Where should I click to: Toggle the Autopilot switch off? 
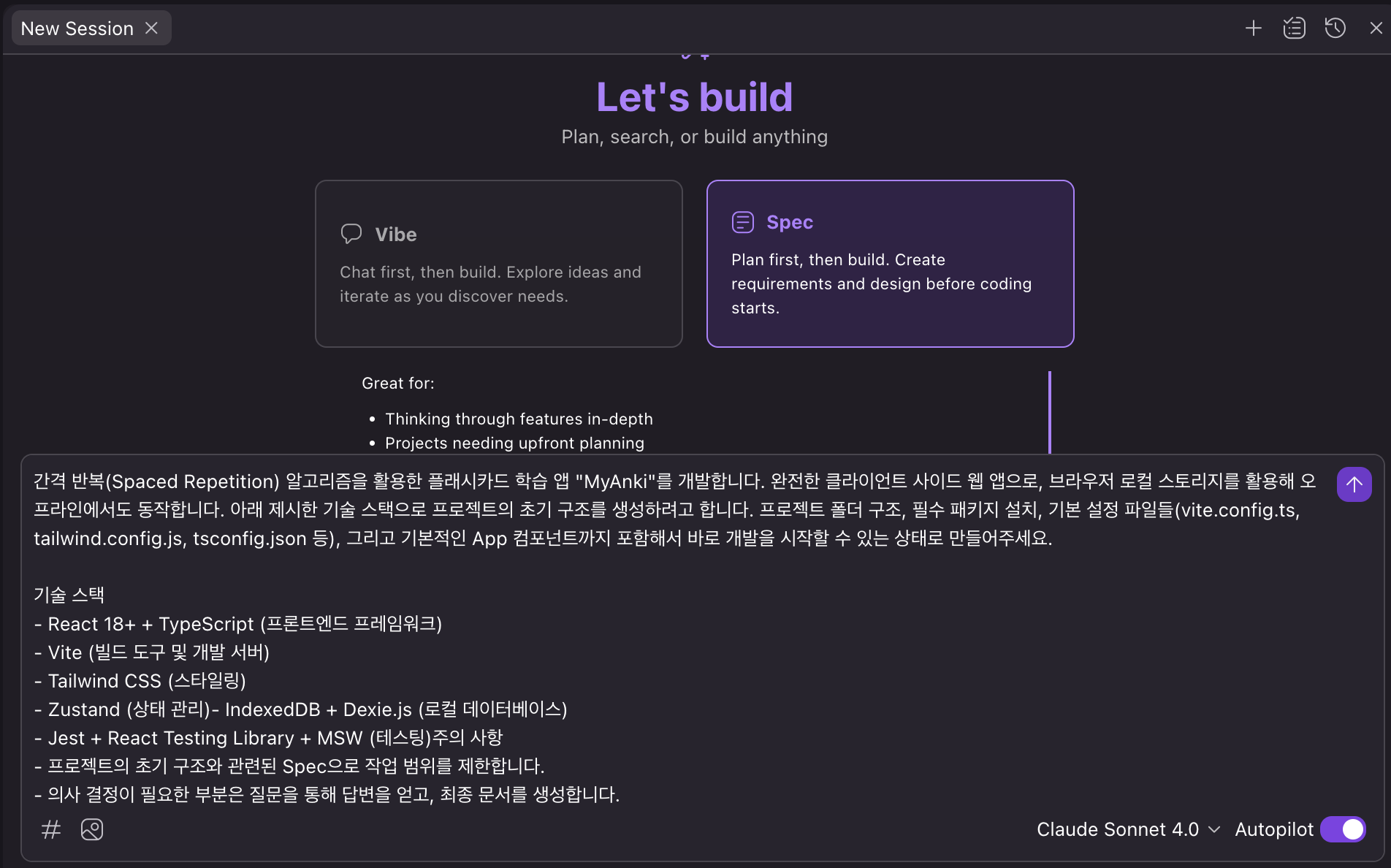[1343, 829]
